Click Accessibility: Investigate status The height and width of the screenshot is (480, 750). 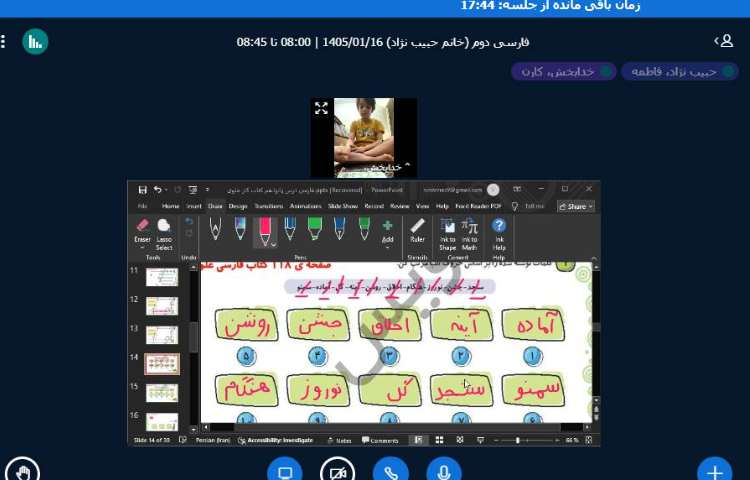click(x=276, y=440)
